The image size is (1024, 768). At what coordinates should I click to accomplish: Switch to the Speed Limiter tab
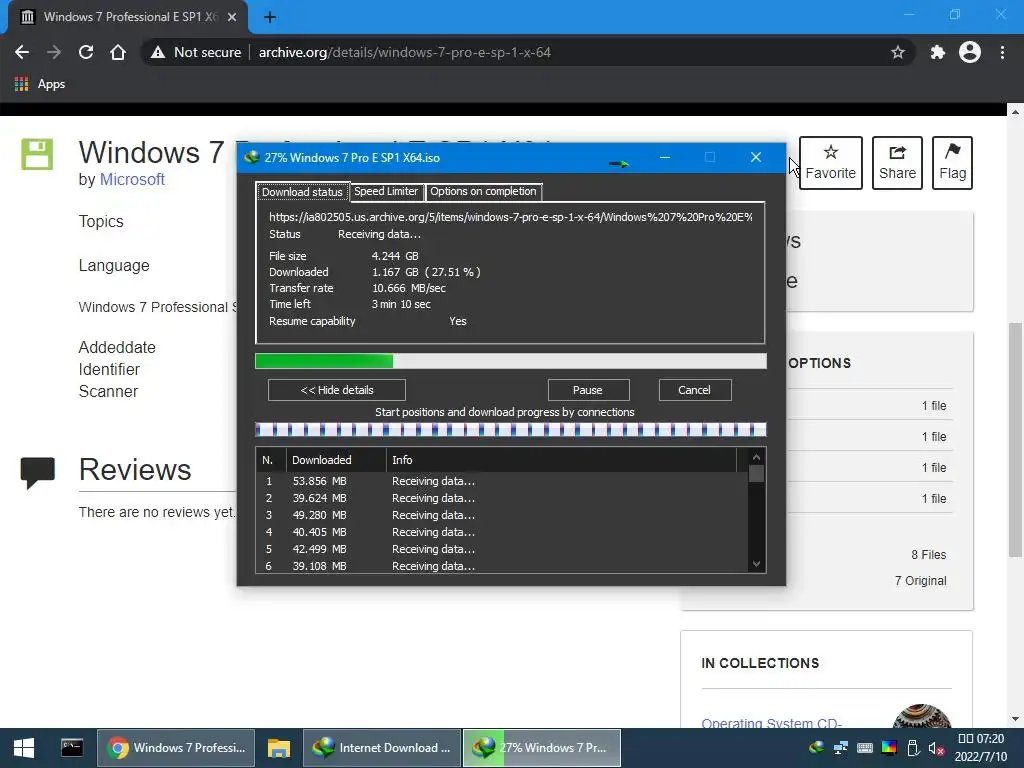(386, 191)
